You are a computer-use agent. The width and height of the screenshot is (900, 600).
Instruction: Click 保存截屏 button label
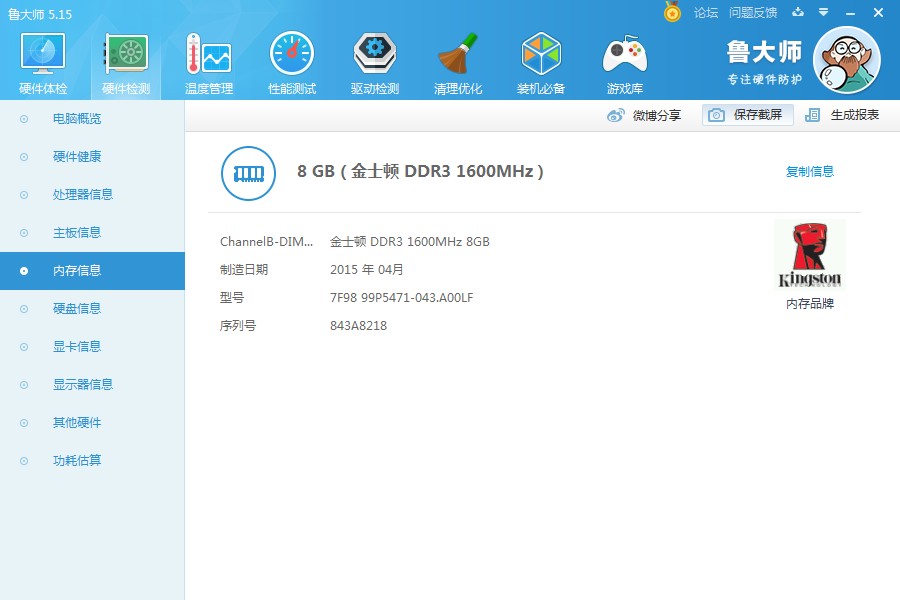pos(758,115)
